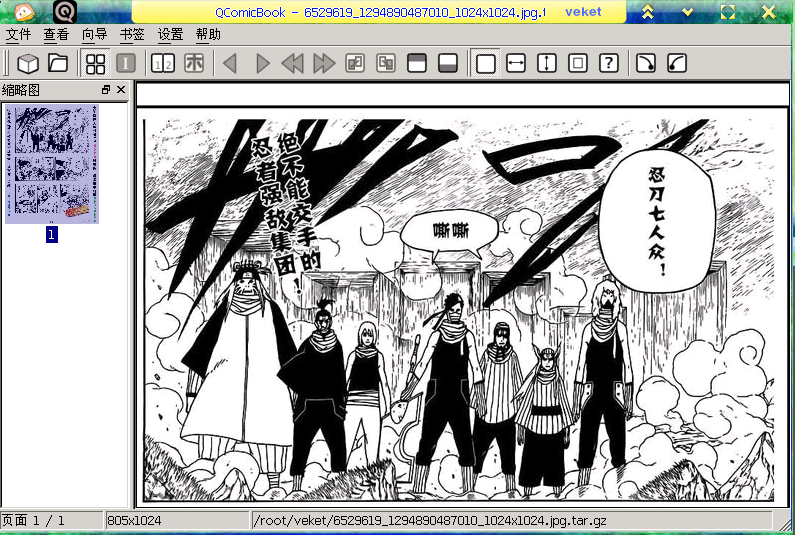Open the 设置 menu
The width and height of the screenshot is (795, 535).
tap(170, 34)
